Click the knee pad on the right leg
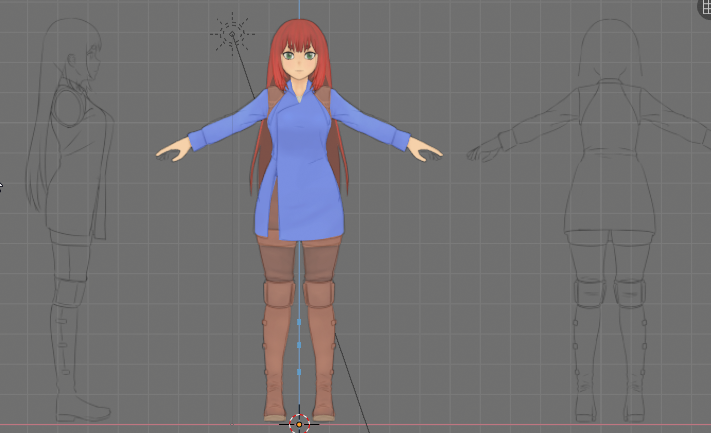 [x=319, y=293]
